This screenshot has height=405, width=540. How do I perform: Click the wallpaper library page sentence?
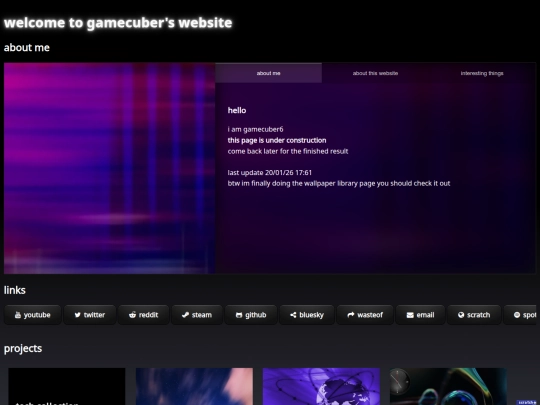(339, 183)
